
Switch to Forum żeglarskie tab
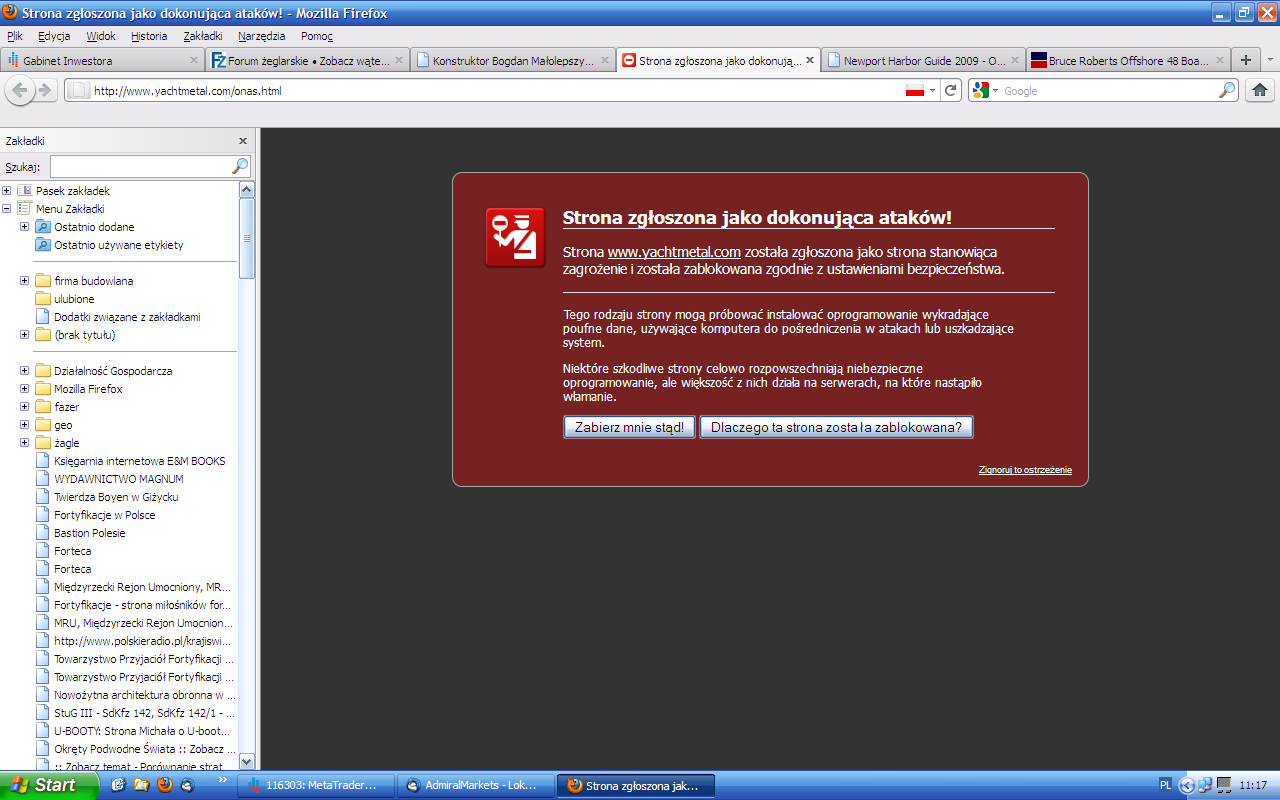coord(306,60)
